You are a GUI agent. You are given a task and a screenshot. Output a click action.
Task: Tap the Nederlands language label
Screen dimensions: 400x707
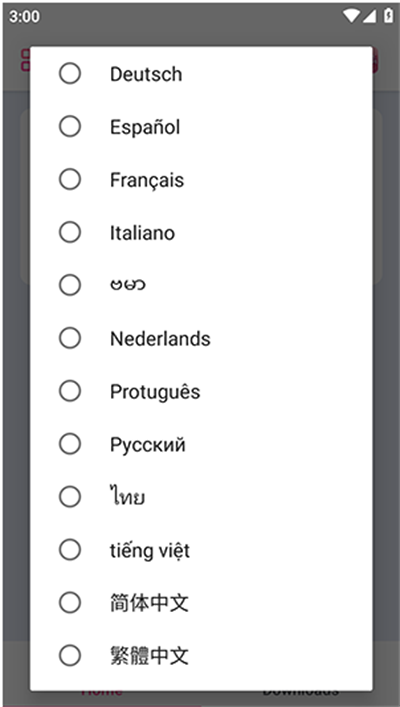tap(160, 339)
